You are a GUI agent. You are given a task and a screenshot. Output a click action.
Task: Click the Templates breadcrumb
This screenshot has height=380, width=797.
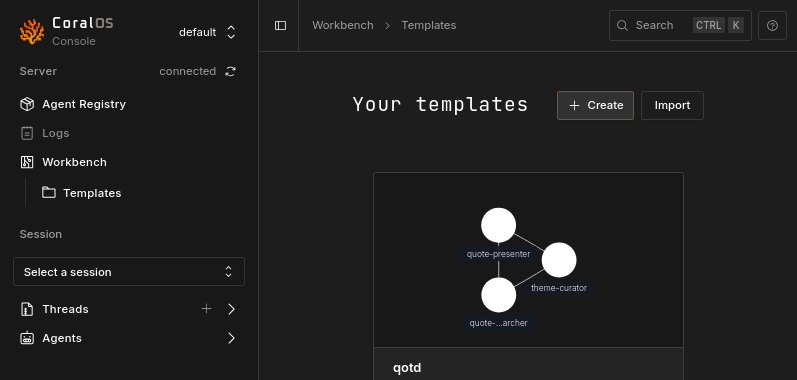click(428, 25)
